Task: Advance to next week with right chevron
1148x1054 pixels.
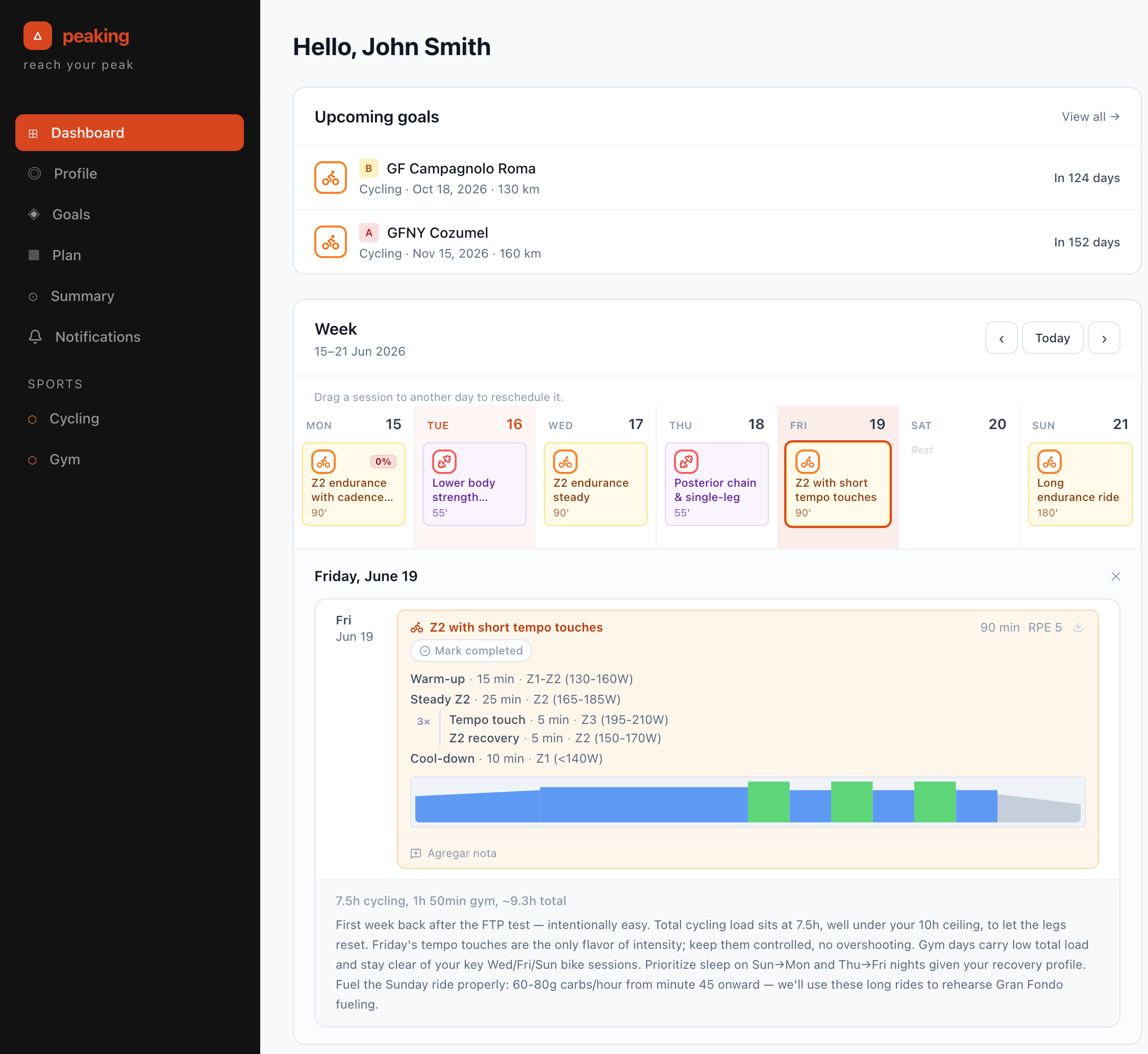Action: 1104,338
